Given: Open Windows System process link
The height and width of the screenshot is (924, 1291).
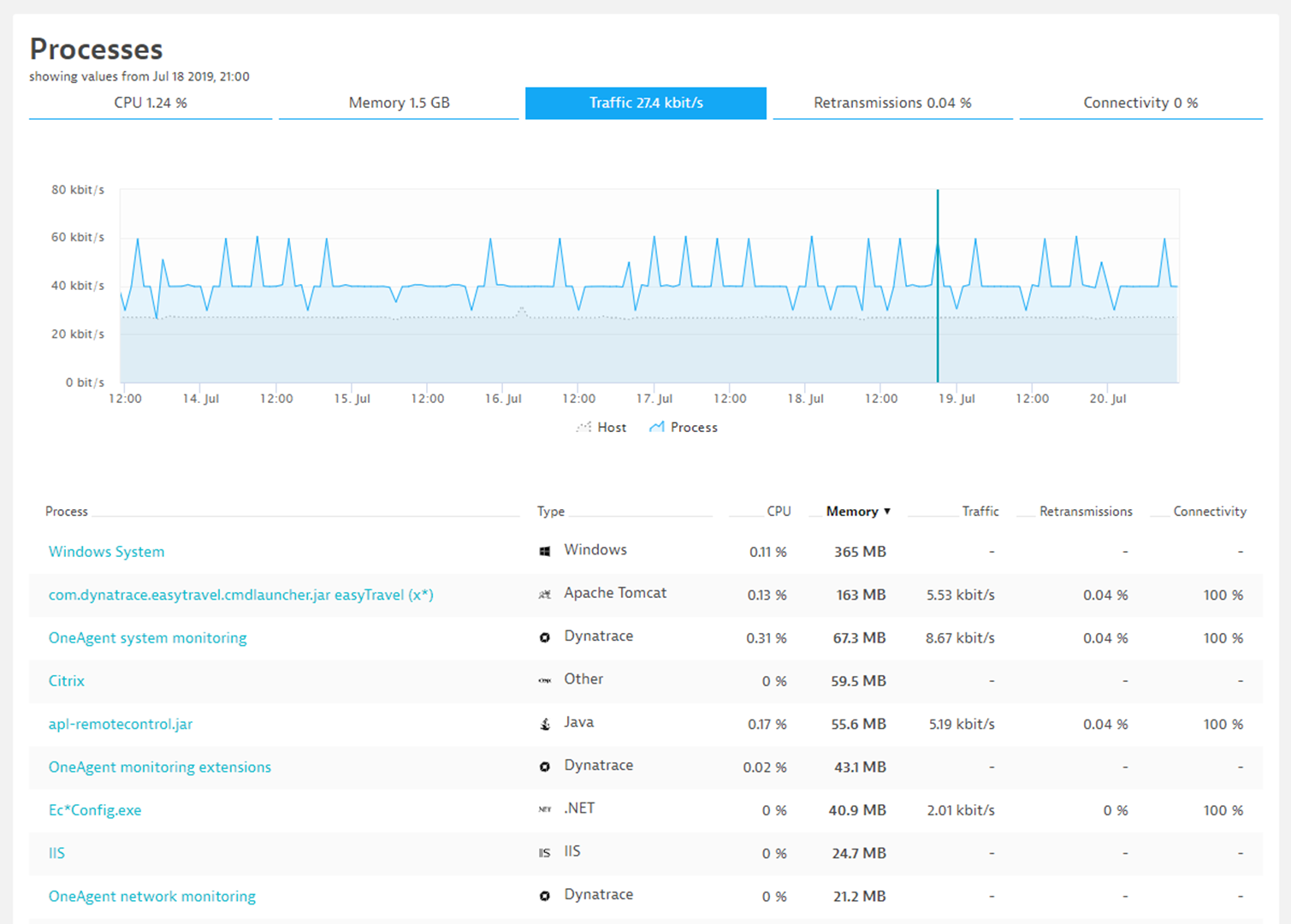Looking at the screenshot, I should click(x=106, y=552).
